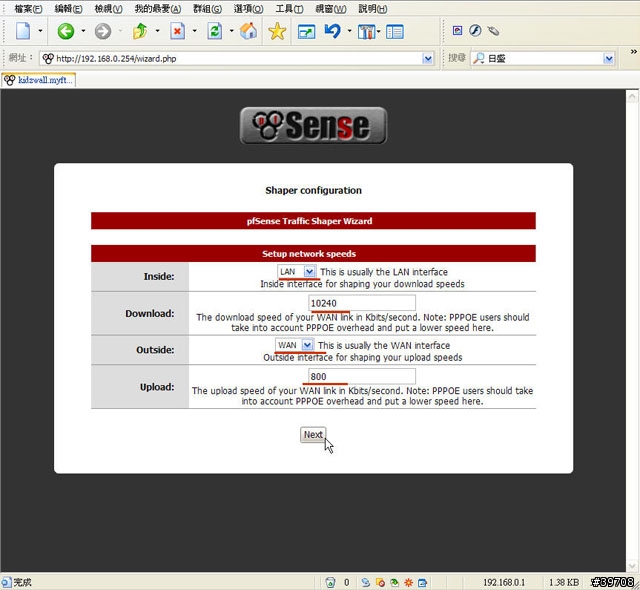Image resolution: width=640 pixels, height=590 pixels.
Task: Click the Download speed input field
Action: coord(362,303)
